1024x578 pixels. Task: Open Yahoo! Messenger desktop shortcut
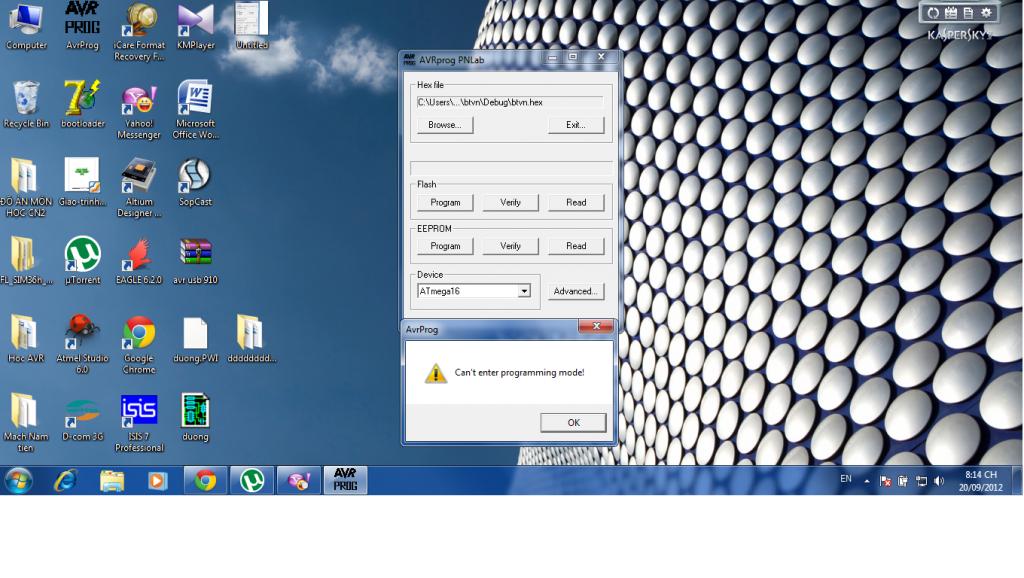(x=139, y=110)
